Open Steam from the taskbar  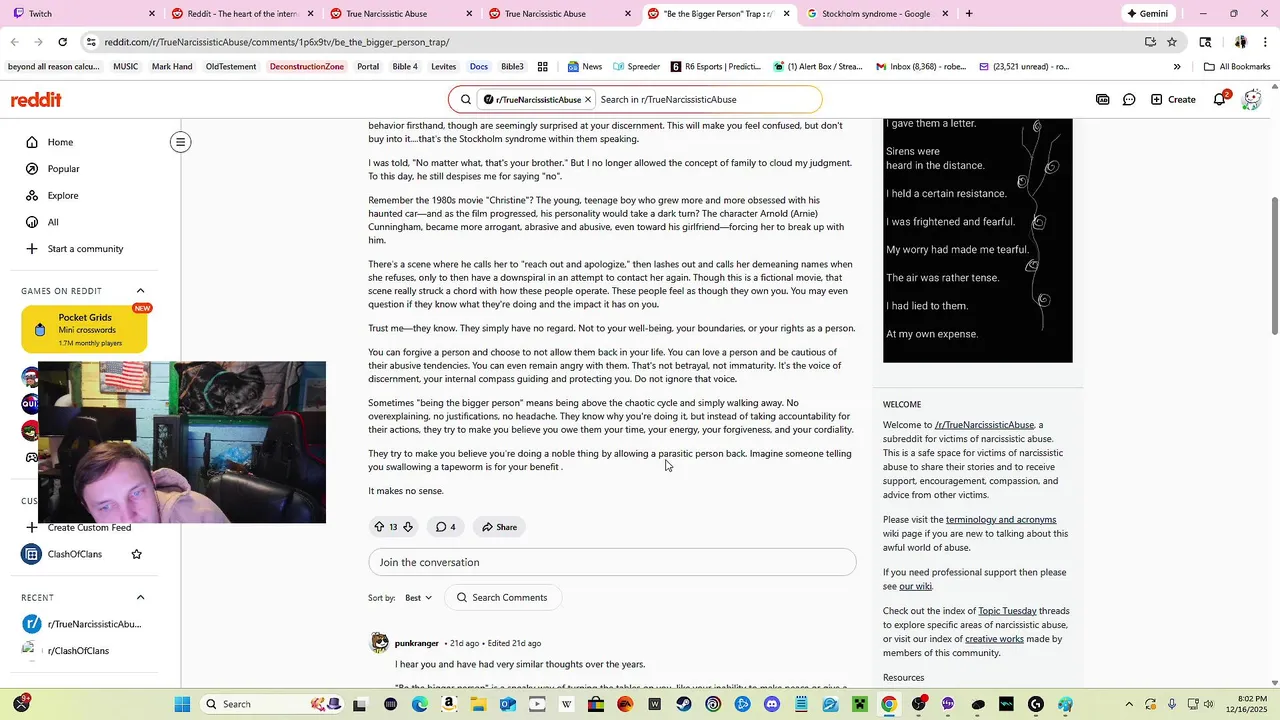[x=684, y=704]
